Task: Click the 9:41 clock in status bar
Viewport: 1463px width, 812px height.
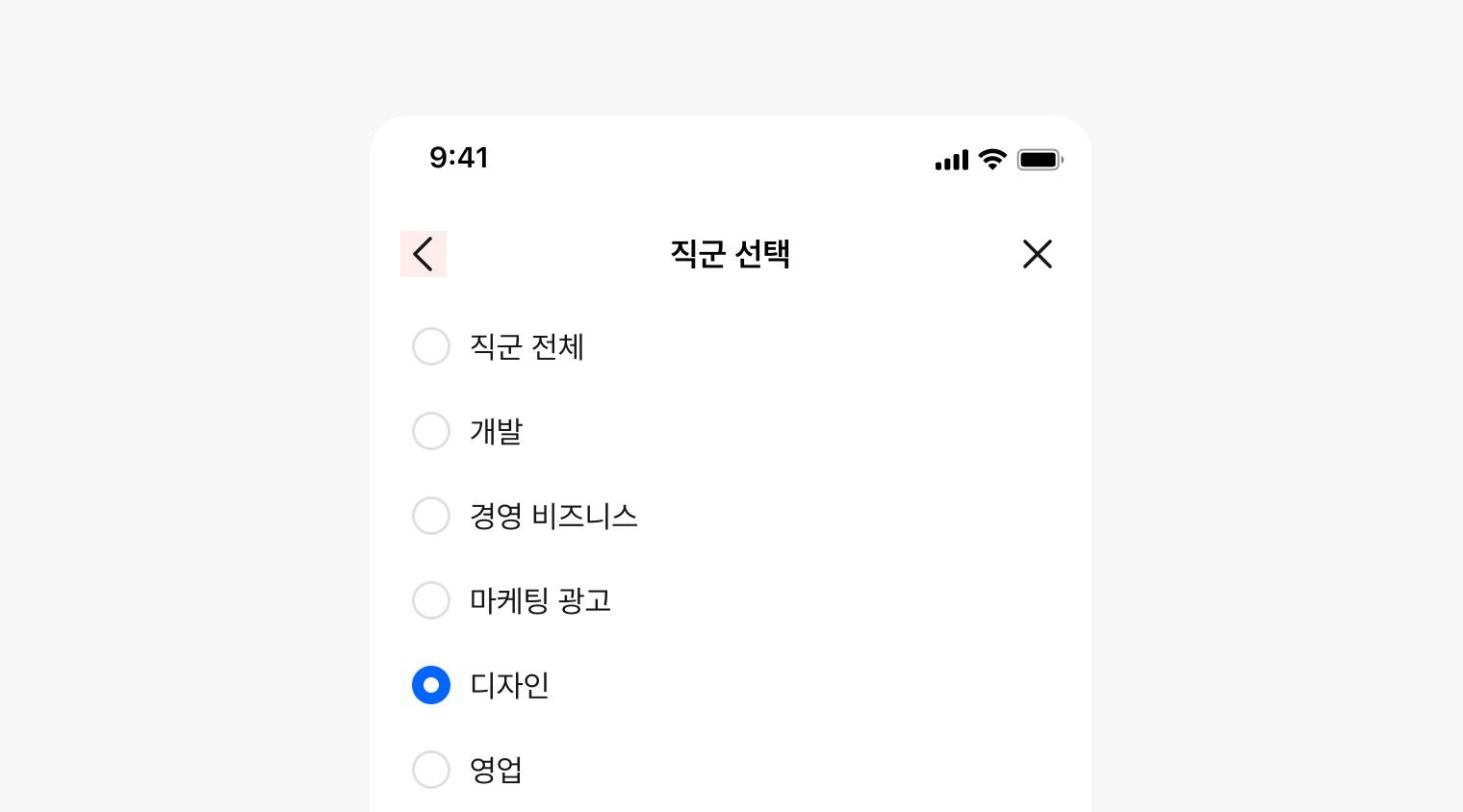Action: point(459,158)
